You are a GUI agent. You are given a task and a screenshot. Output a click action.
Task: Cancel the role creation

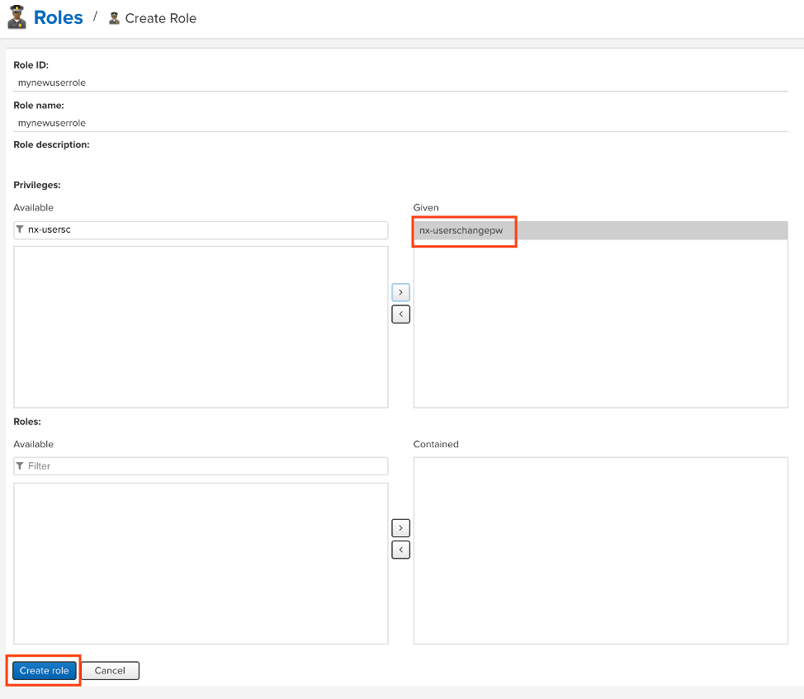[x=110, y=670]
